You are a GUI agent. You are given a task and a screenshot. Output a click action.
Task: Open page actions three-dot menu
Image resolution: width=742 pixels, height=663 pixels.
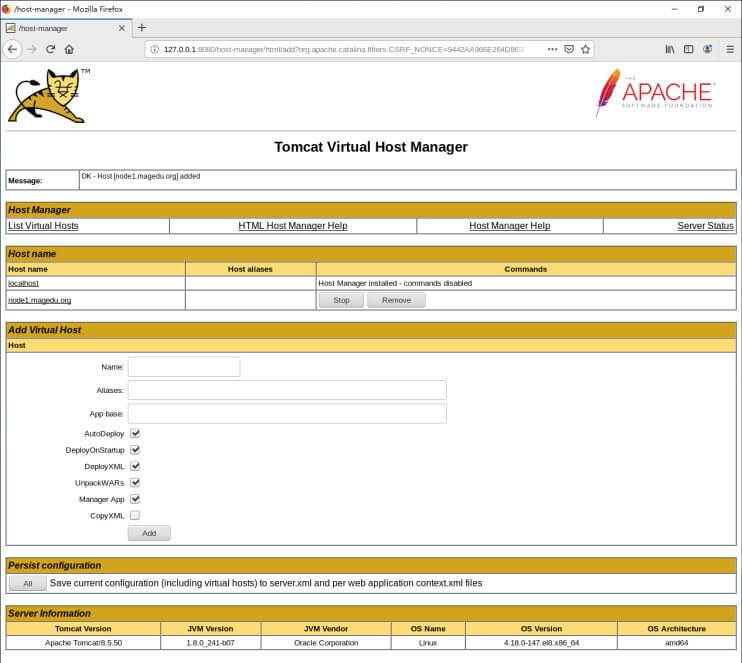(552, 49)
